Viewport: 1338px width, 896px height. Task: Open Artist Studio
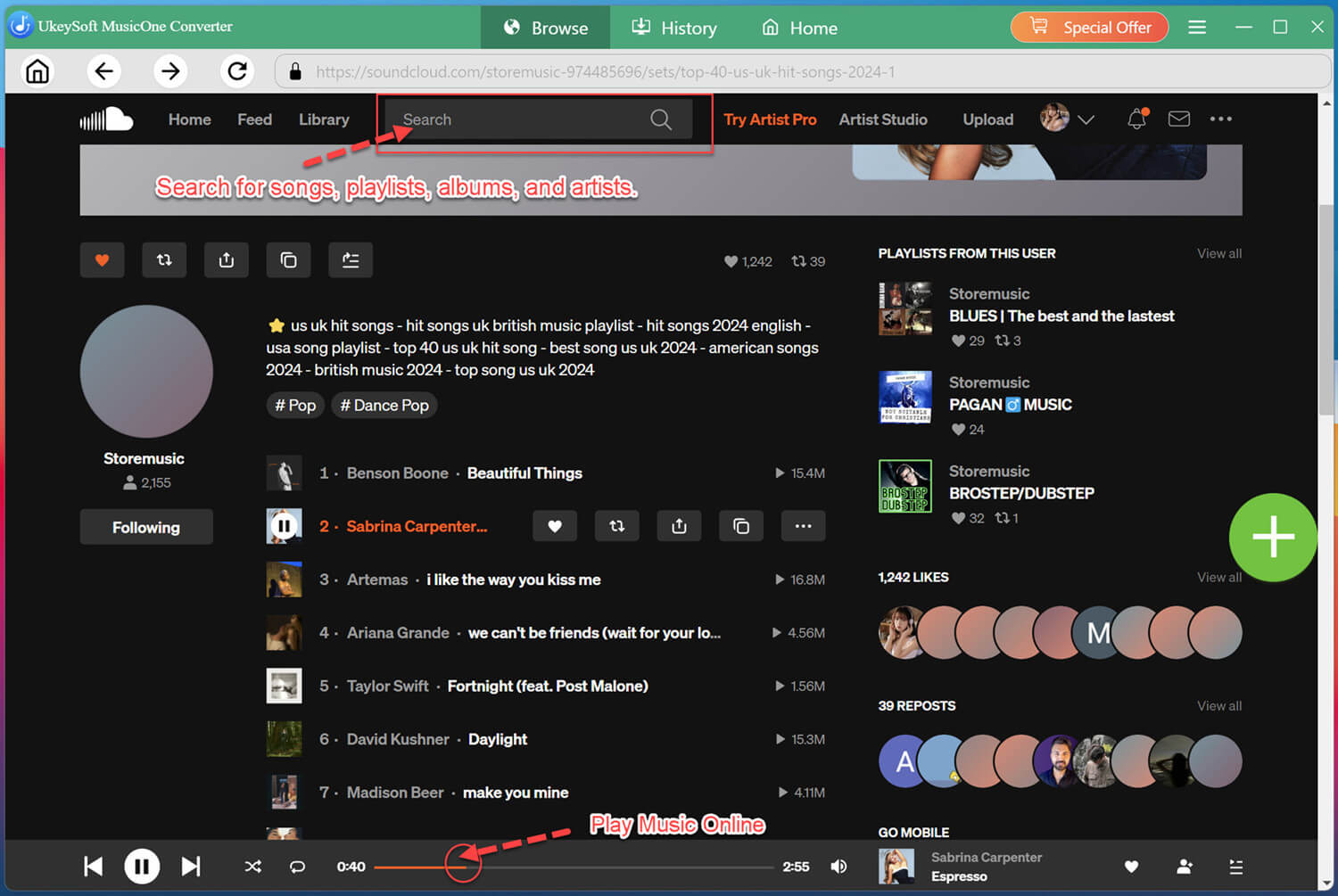click(883, 119)
